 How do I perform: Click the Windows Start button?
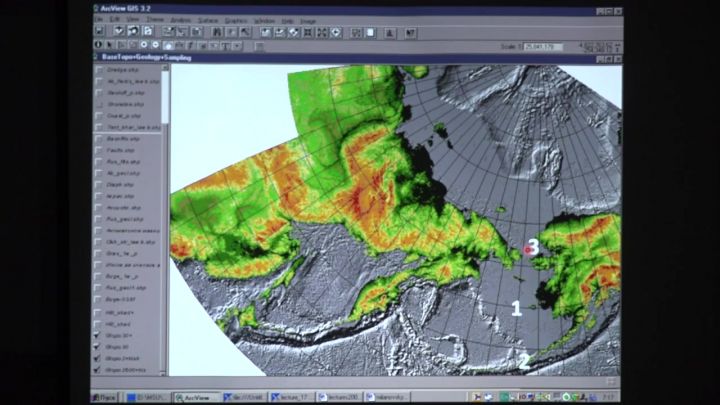tap(102, 397)
